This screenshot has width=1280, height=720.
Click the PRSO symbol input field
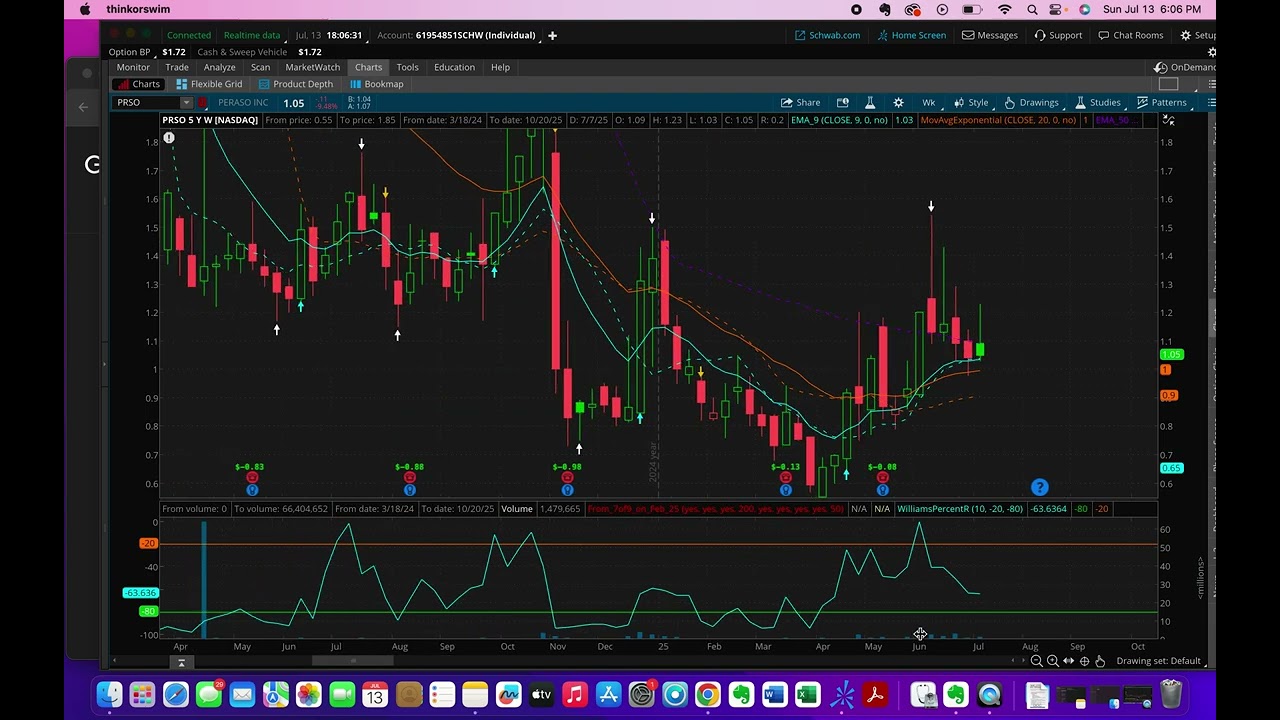[x=146, y=103]
